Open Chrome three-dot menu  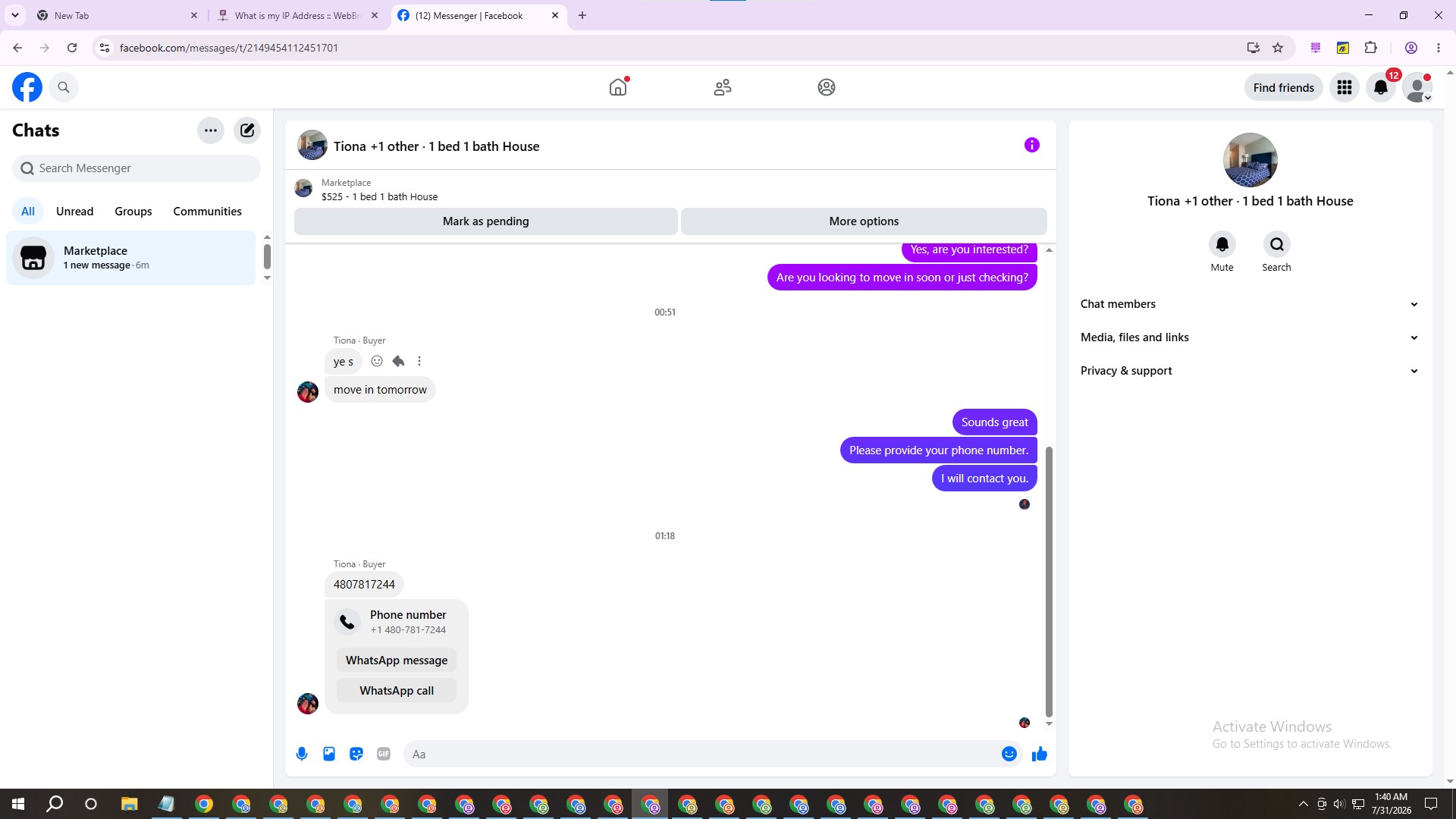1439,48
